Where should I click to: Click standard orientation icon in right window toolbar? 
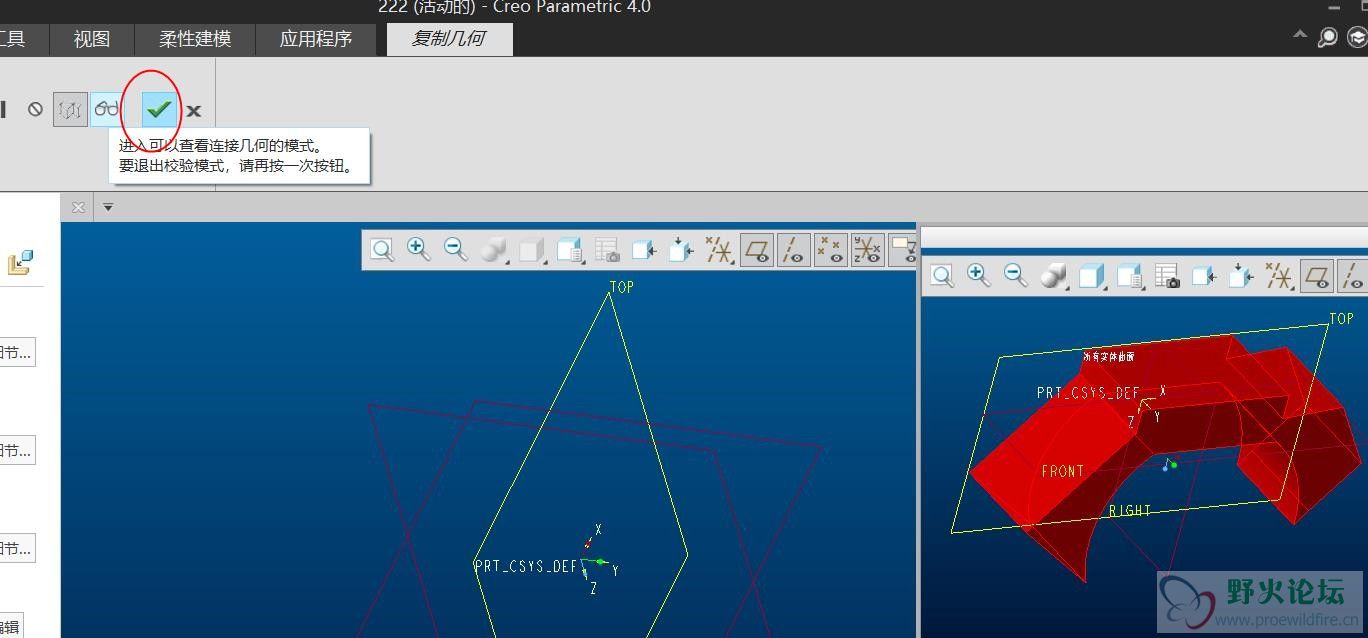[x=1241, y=276]
